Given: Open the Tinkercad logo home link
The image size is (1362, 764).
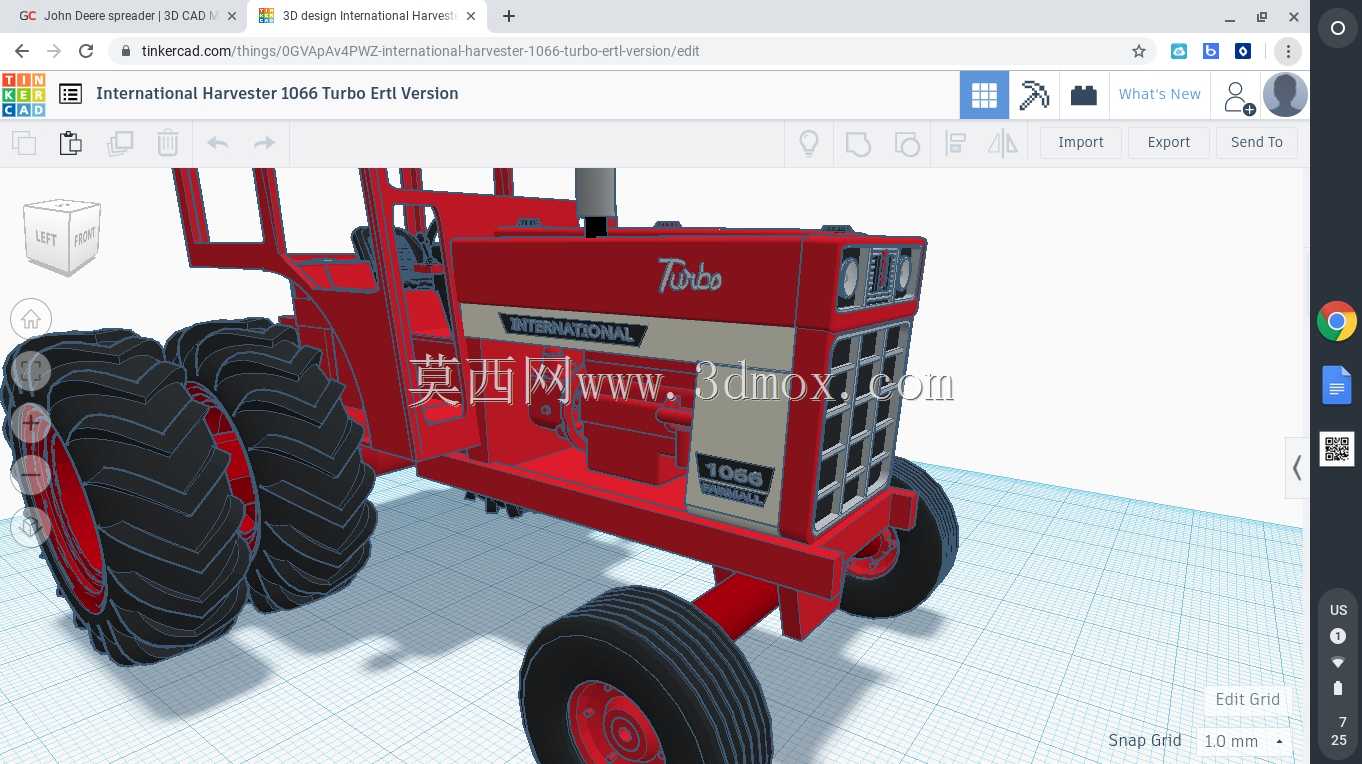Looking at the screenshot, I should (23, 94).
